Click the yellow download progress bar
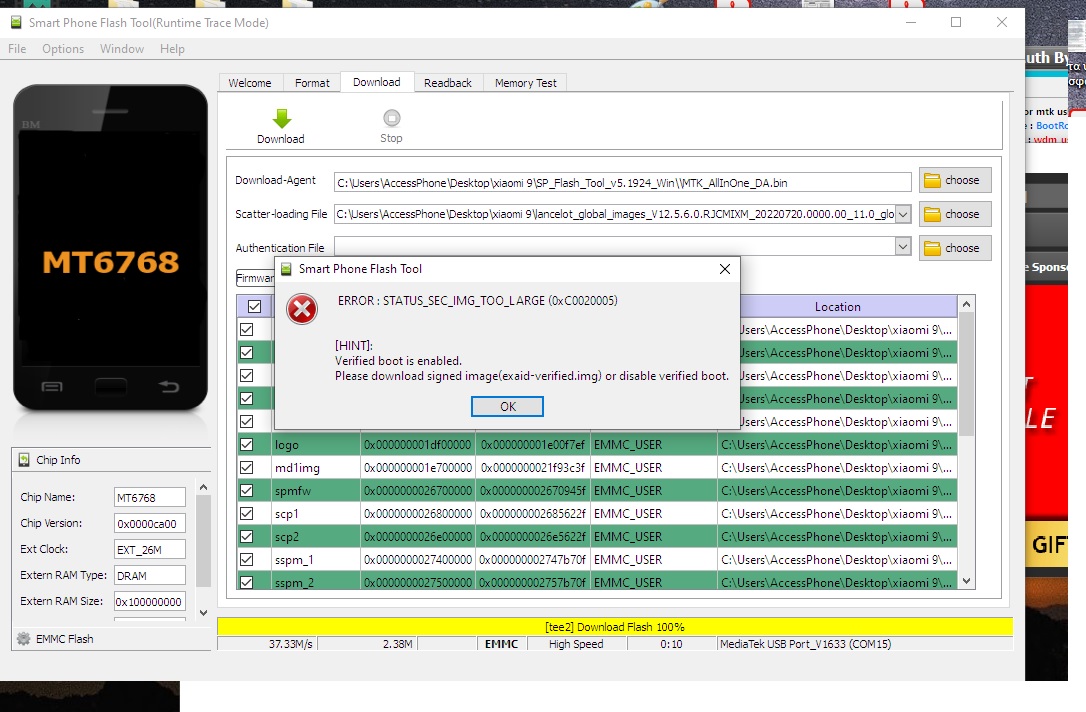Viewport: 1086px width, 712px height. [615, 627]
